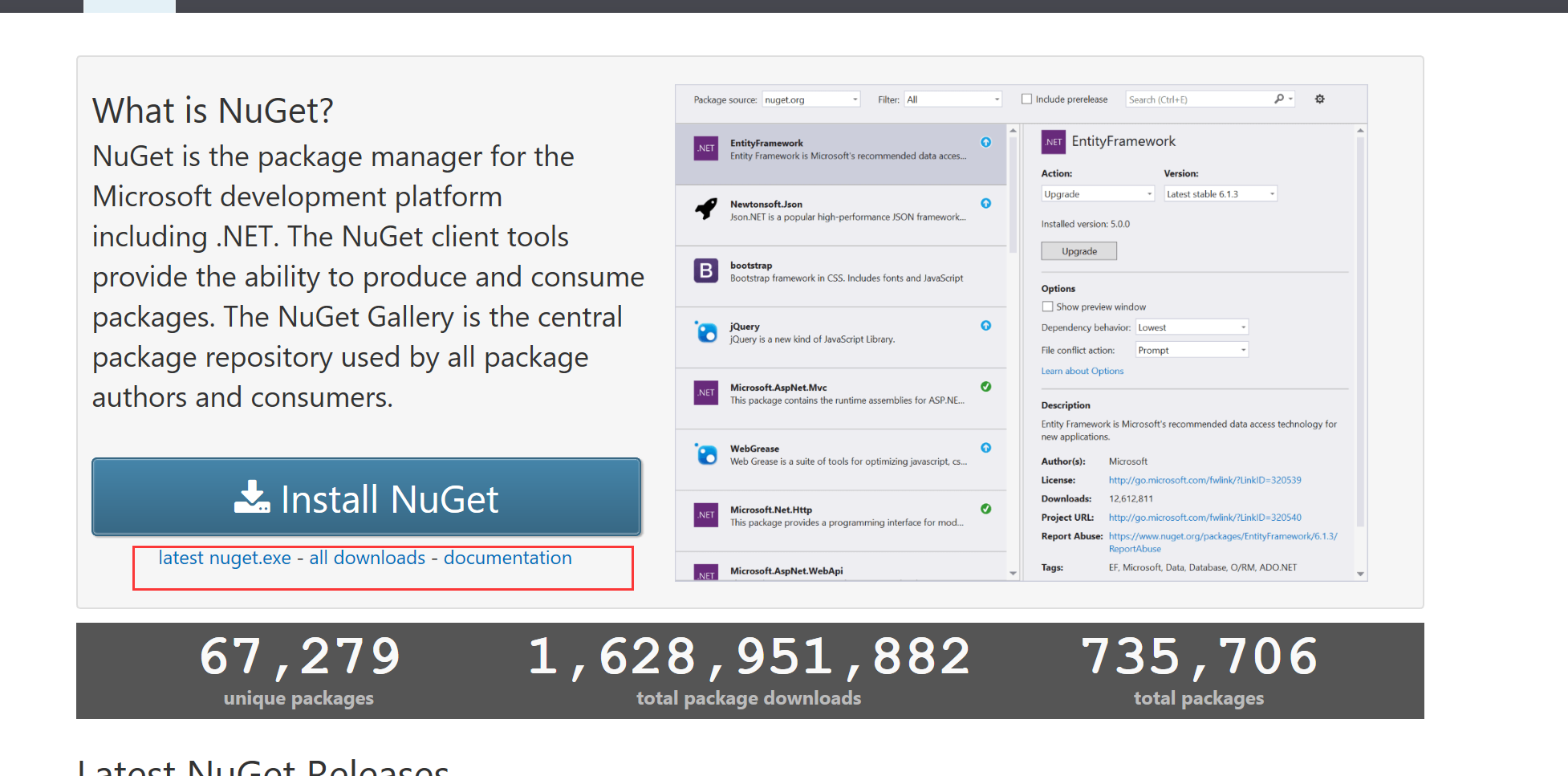Click the Microsoft.AspNet.WebApi .NET icon
The image size is (1568, 776).
706,572
